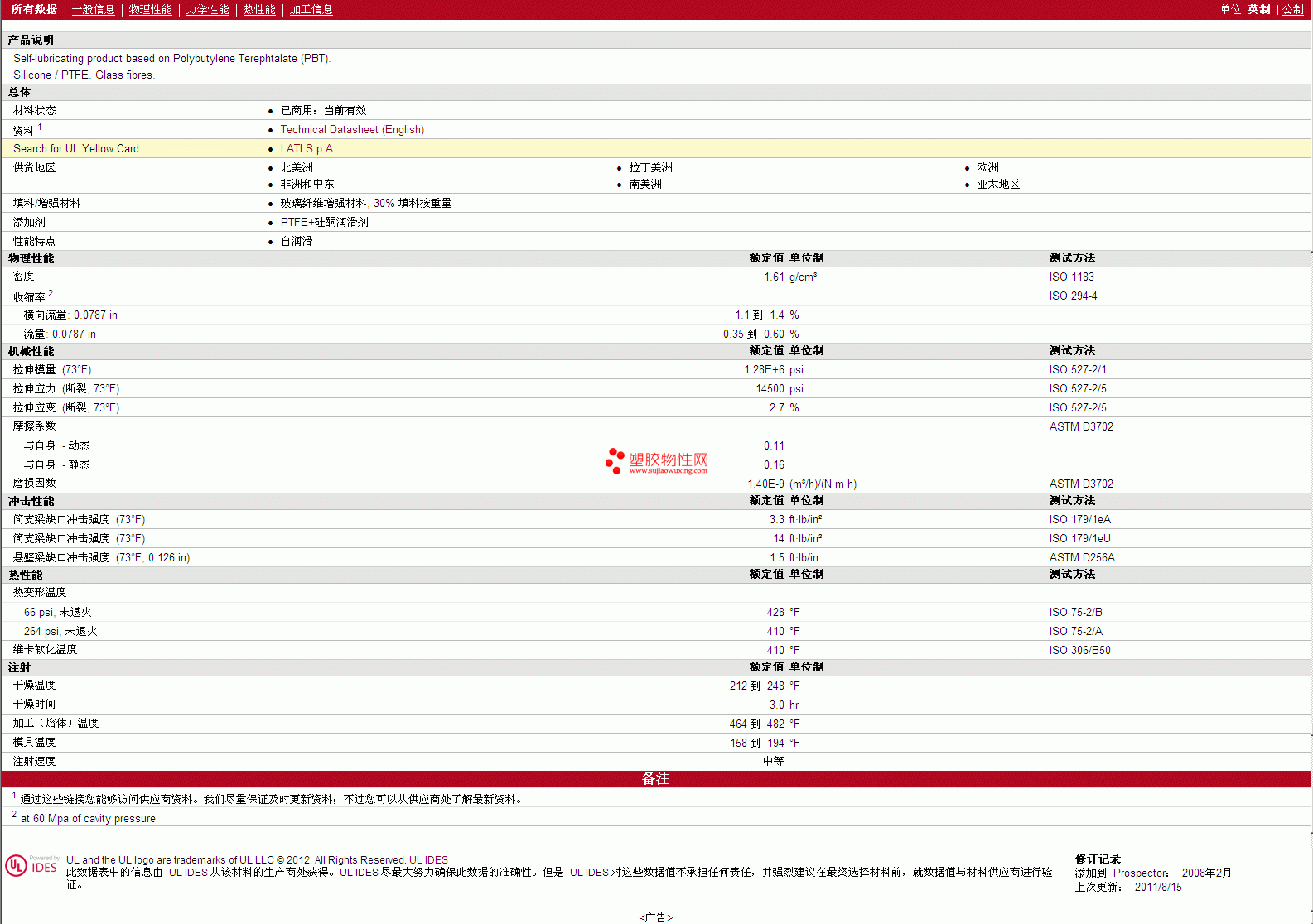Screen dimensions: 1313x924
Task: Open the 力学性能 tab
Action: tap(207, 10)
